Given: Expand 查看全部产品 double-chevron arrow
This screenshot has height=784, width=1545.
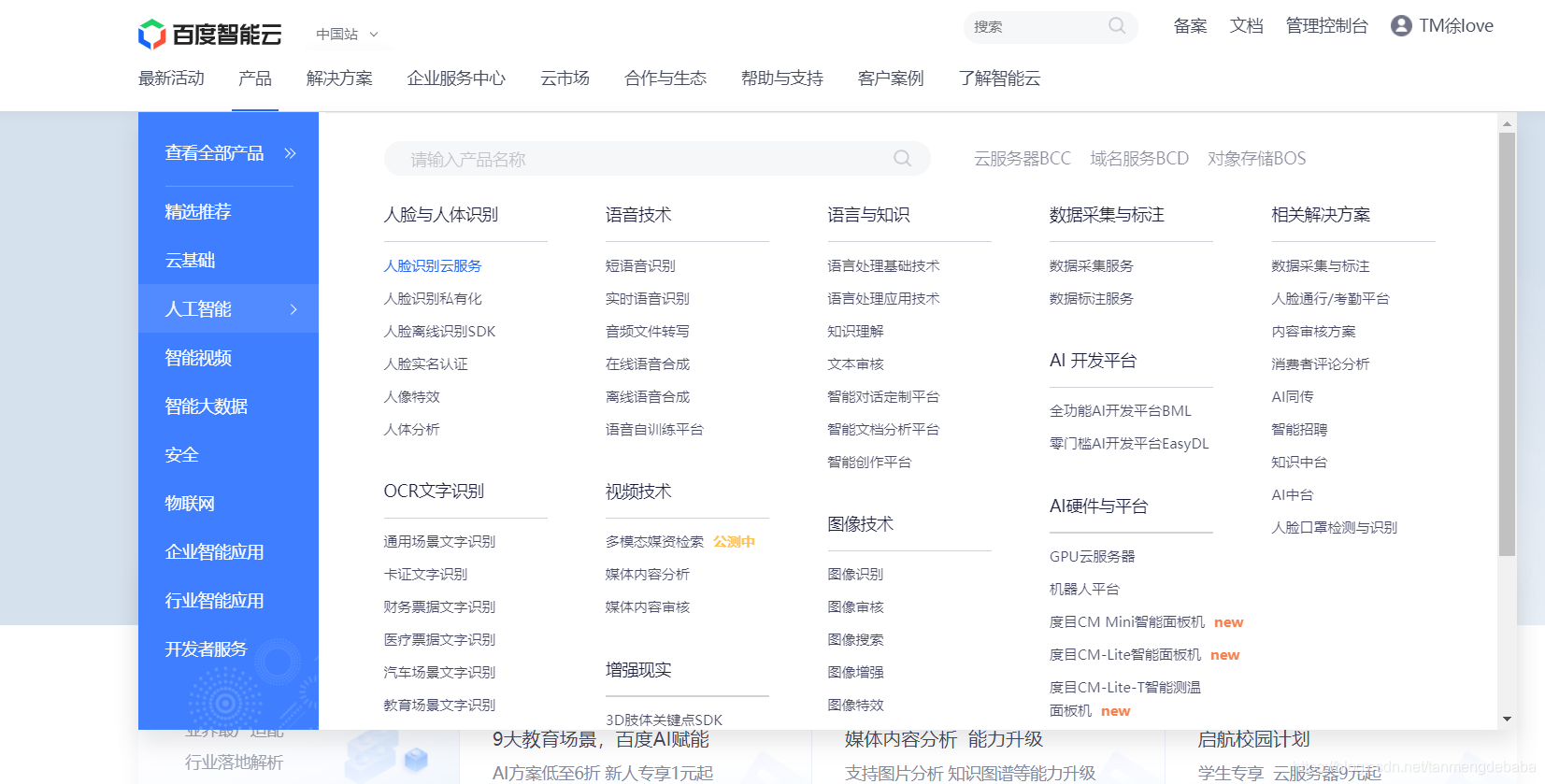Looking at the screenshot, I should tap(291, 153).
